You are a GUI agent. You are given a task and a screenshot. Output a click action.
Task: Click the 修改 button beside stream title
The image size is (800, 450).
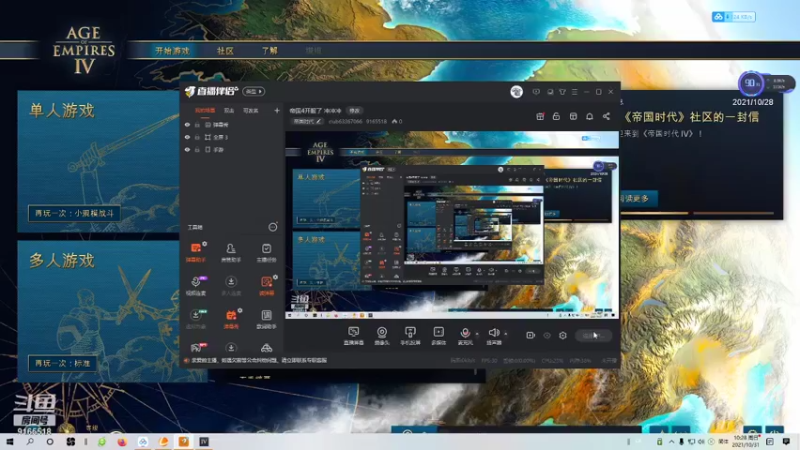(x=354, y=111)
